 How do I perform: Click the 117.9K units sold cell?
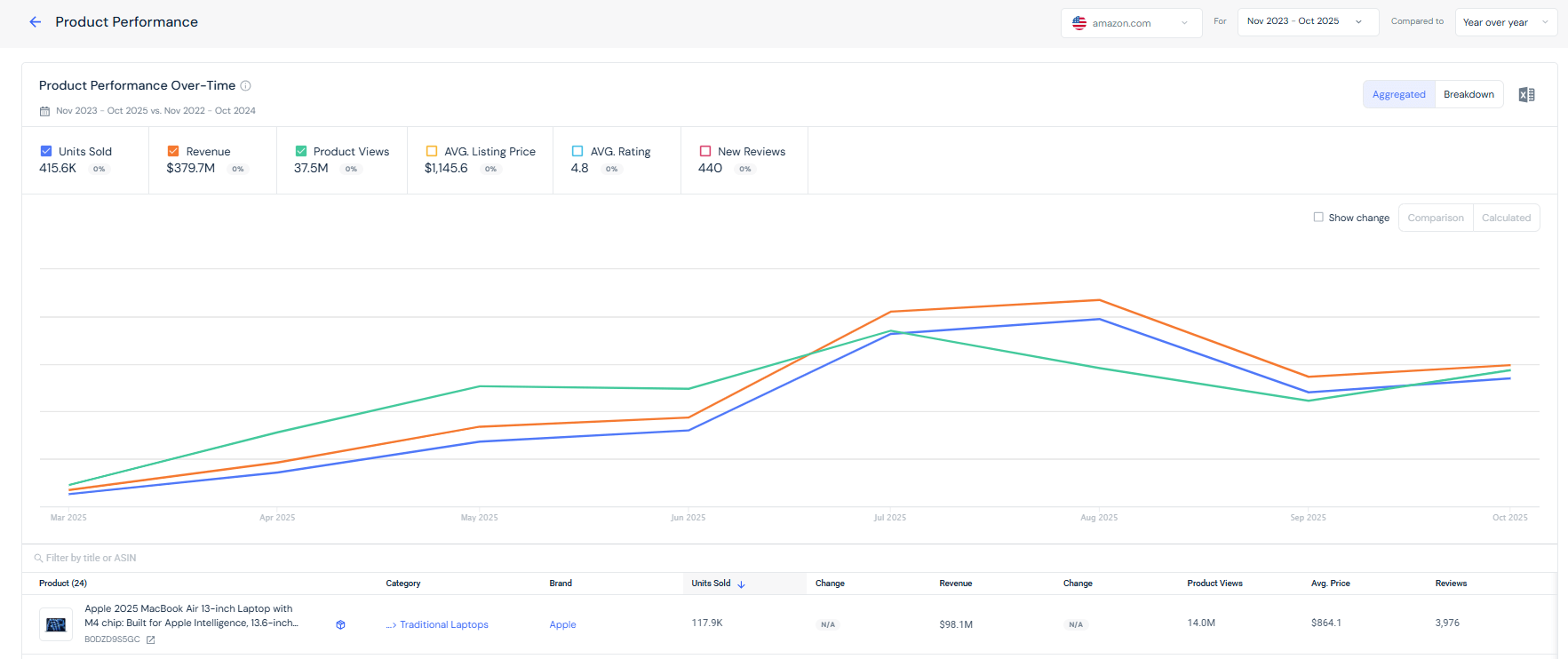pyautogui.click(x=707, y=623)
